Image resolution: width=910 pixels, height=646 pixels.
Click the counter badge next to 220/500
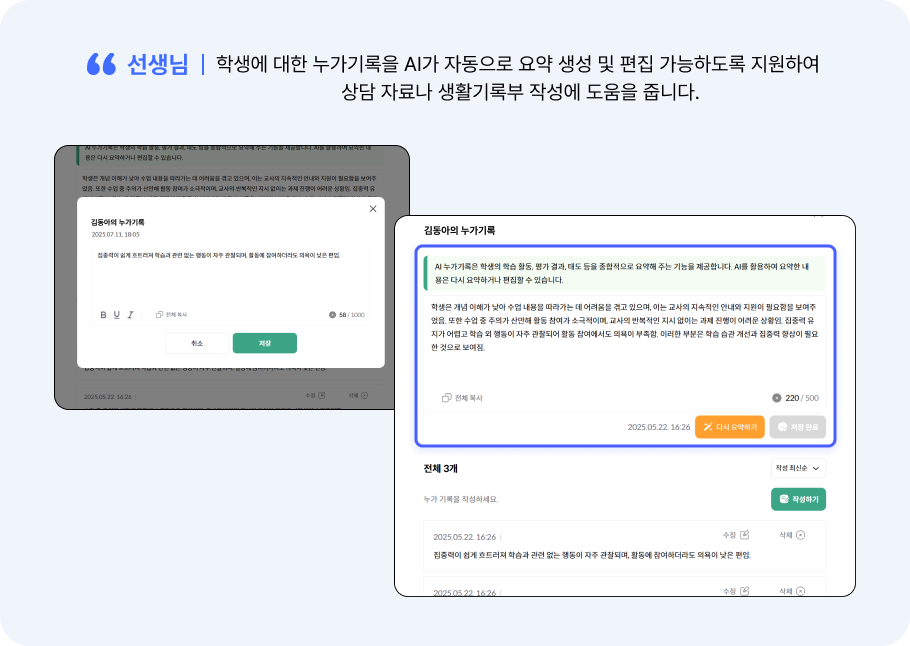click(778, 398)
